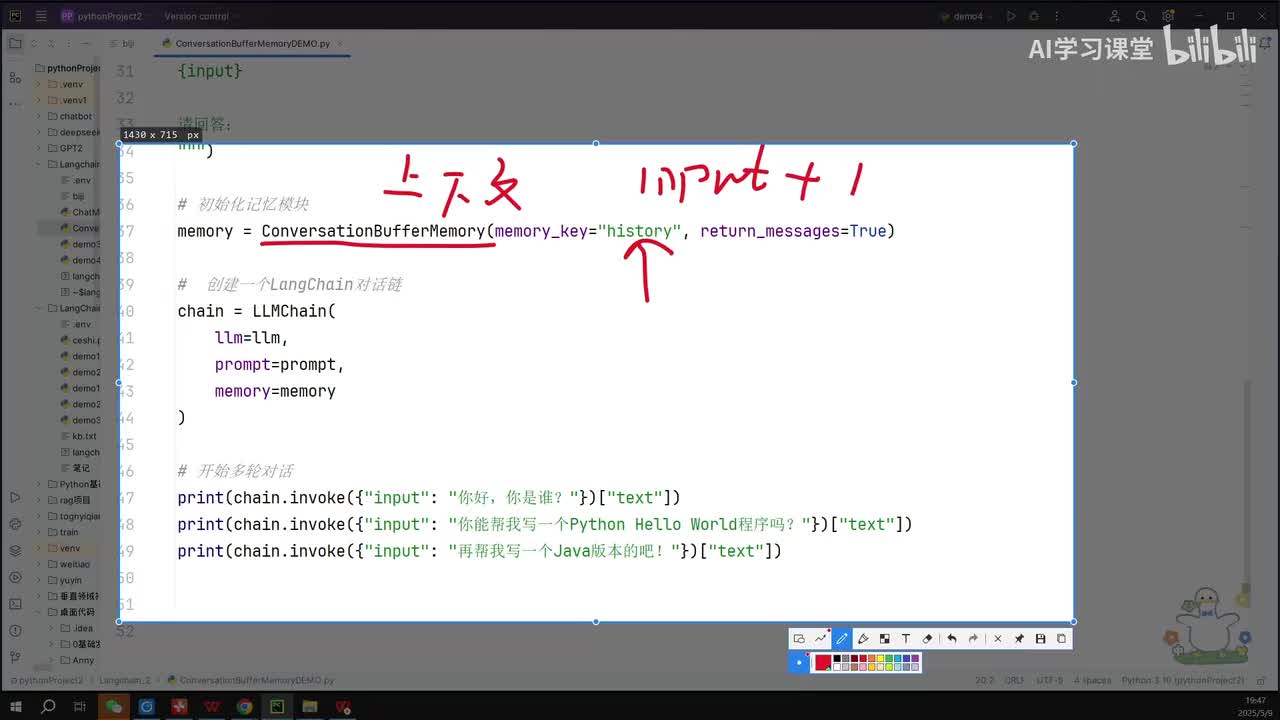The width and height of the screenshot is (1280, 720).
Task: Expand the weitiao folder
Action: [x=39, y=564]
